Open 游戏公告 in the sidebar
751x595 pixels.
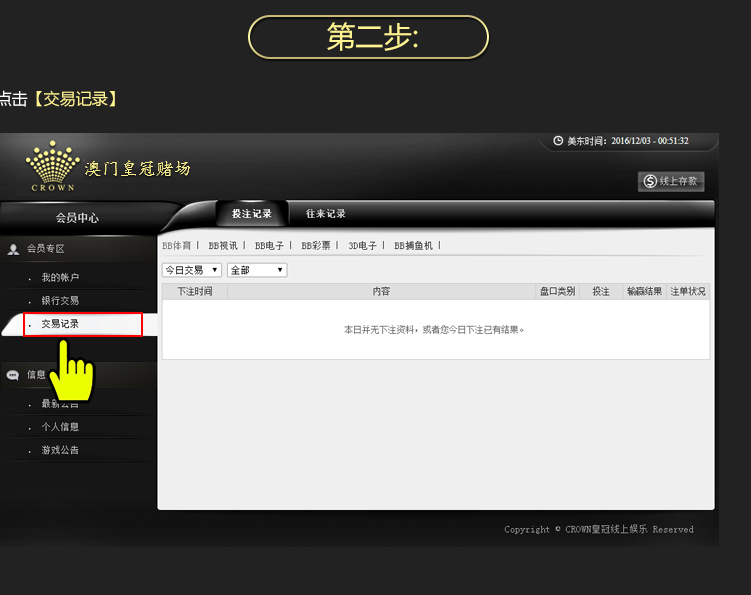[60, 450]
